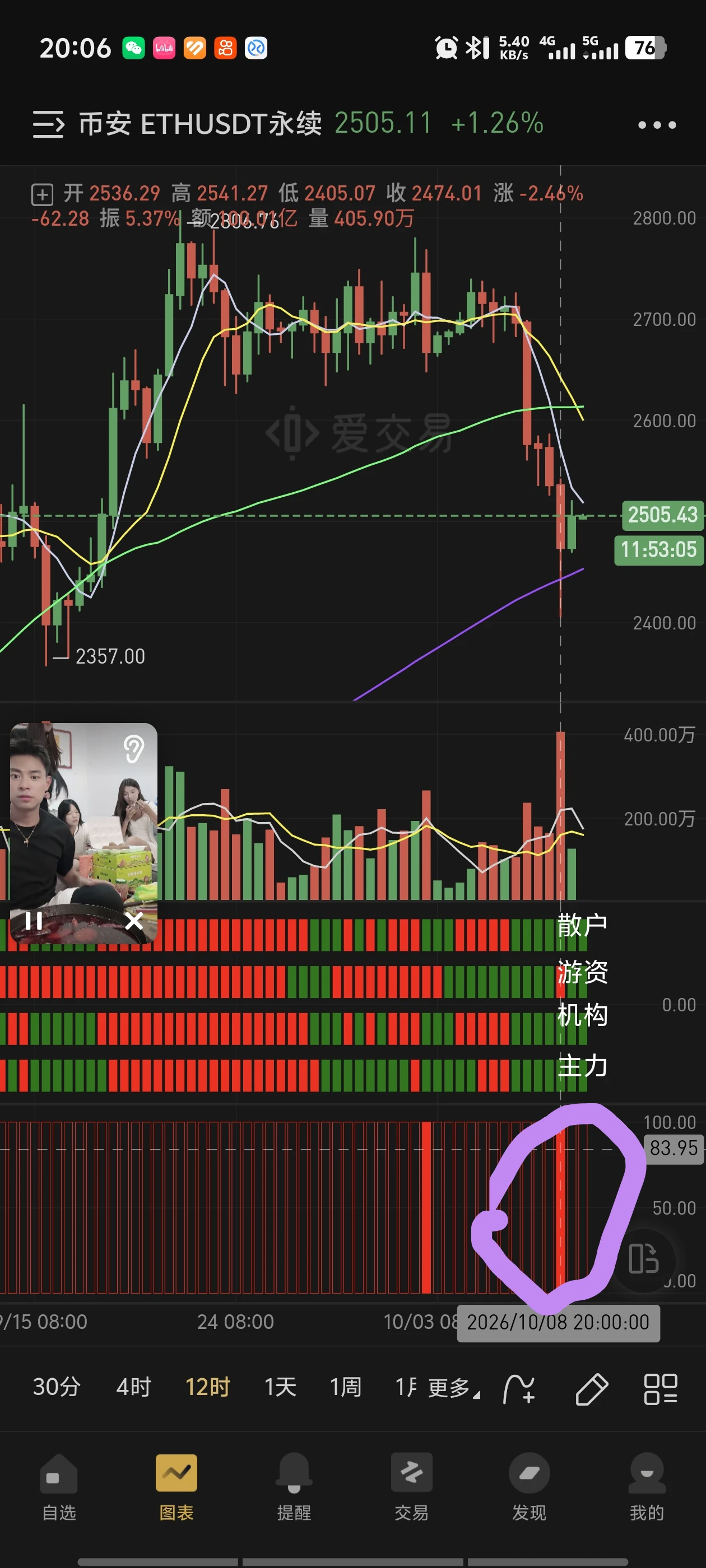Viewport: 706px width, 1568px height.
Task: Tap the battery indicator showing 76
Action: pos(645,48)
